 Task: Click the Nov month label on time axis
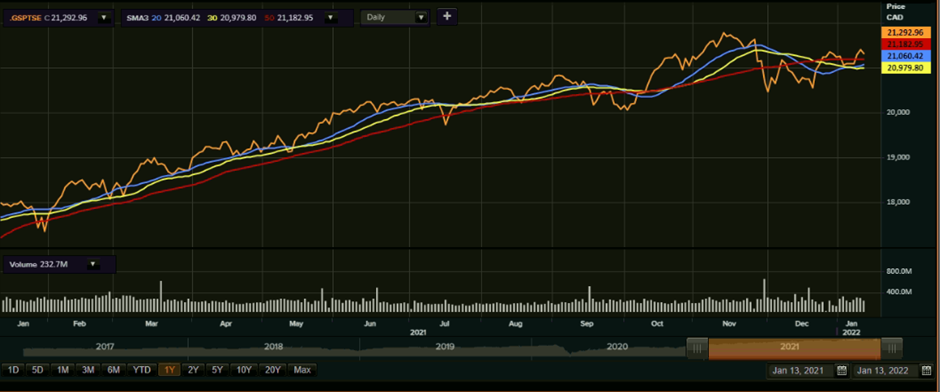[729, 324]
